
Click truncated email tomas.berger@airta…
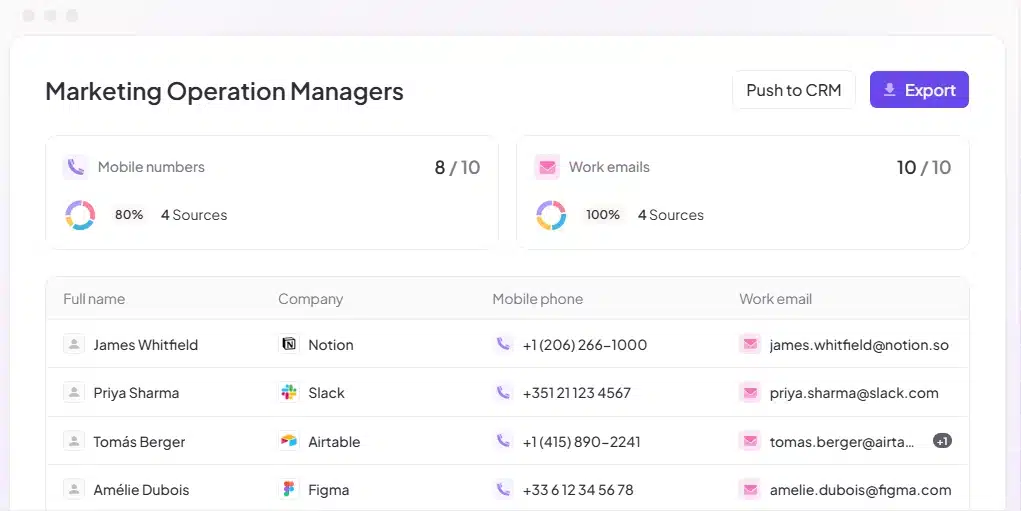(x=842, y=442)
